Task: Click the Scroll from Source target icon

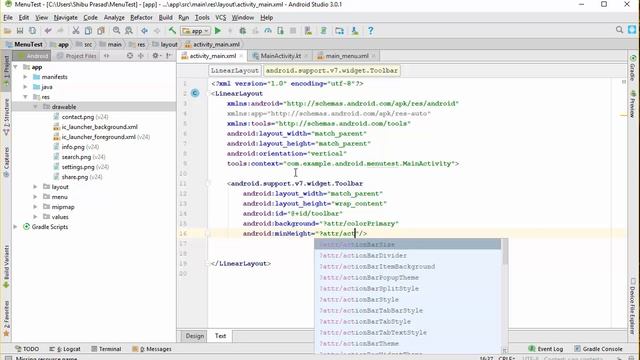Action: point(130,56)
